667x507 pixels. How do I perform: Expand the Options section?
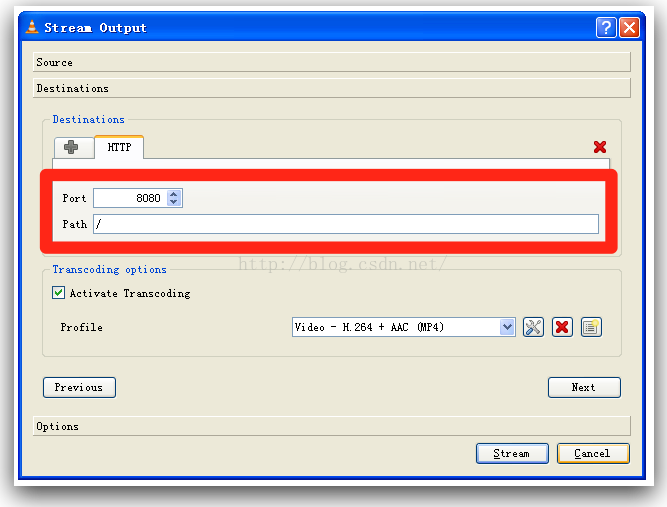coord(331,426)
